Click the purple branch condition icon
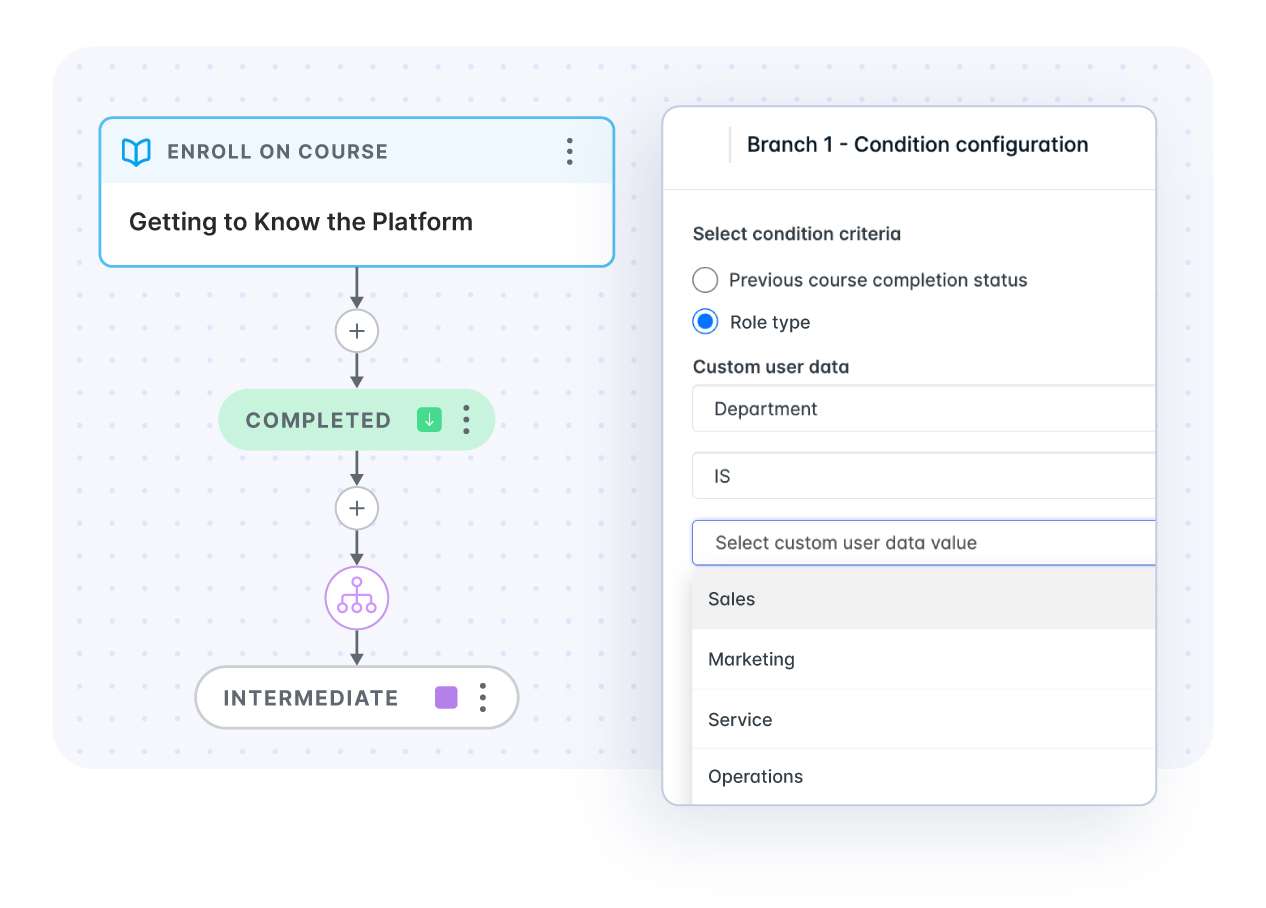Image resolution: width=1266 pixels, height=908 pixels. click(x=357, y=599)
